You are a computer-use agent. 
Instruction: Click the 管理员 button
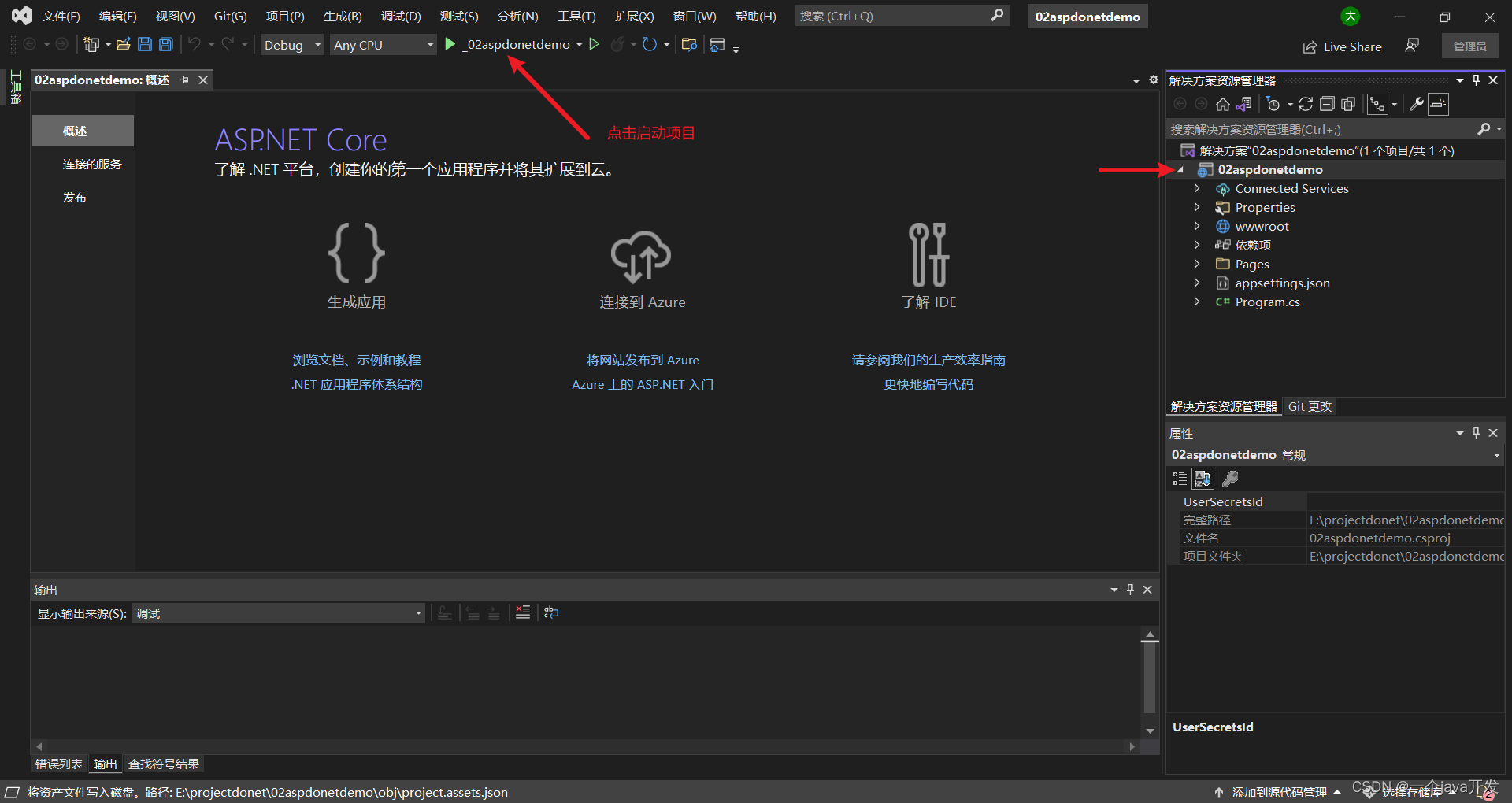tap(1469, 46)
